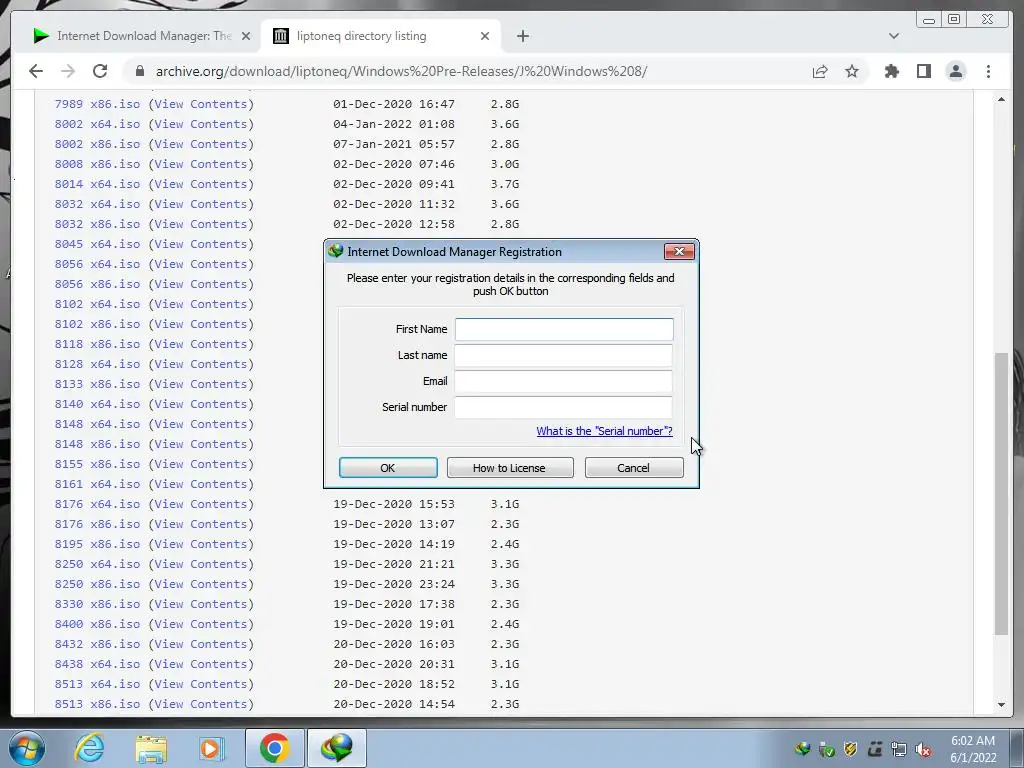
Task: View Contents of 8400 x86.iso
Action: (x=201, y=624)
